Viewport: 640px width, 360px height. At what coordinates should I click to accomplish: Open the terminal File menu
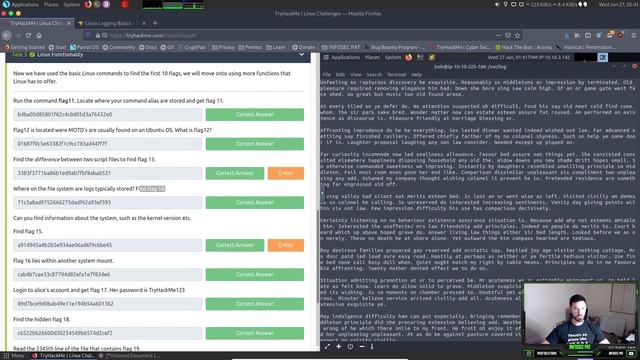[327, 75]
